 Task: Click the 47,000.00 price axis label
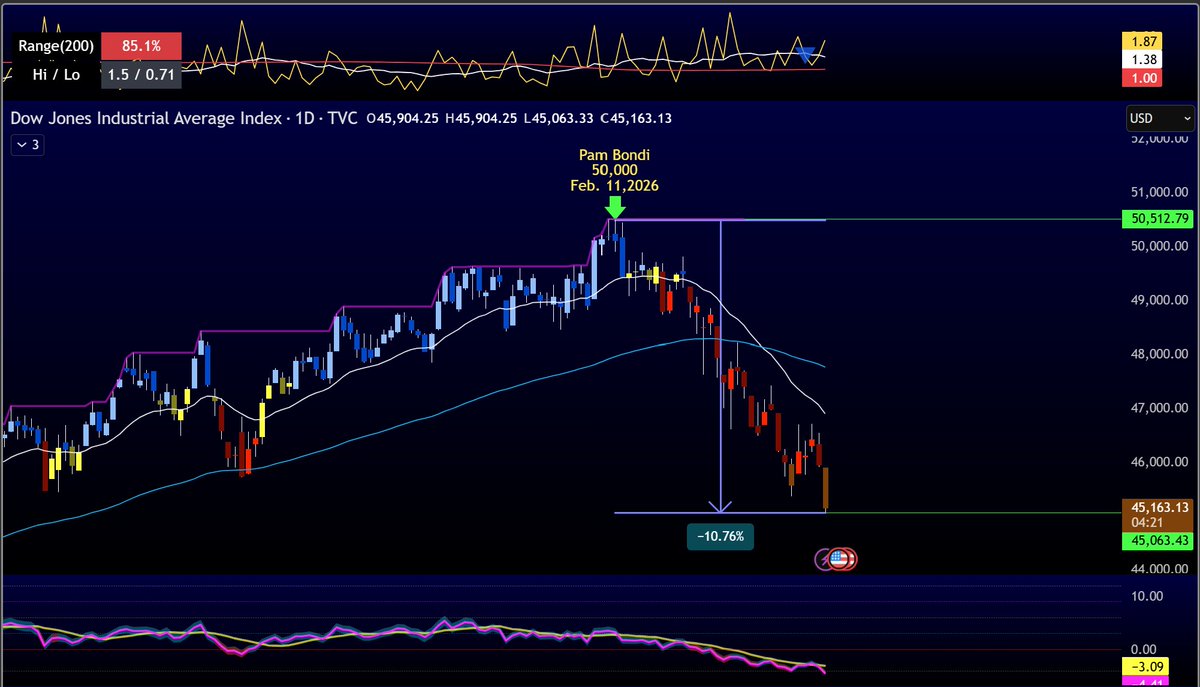pyautogui.click(x=1158, y=408)
